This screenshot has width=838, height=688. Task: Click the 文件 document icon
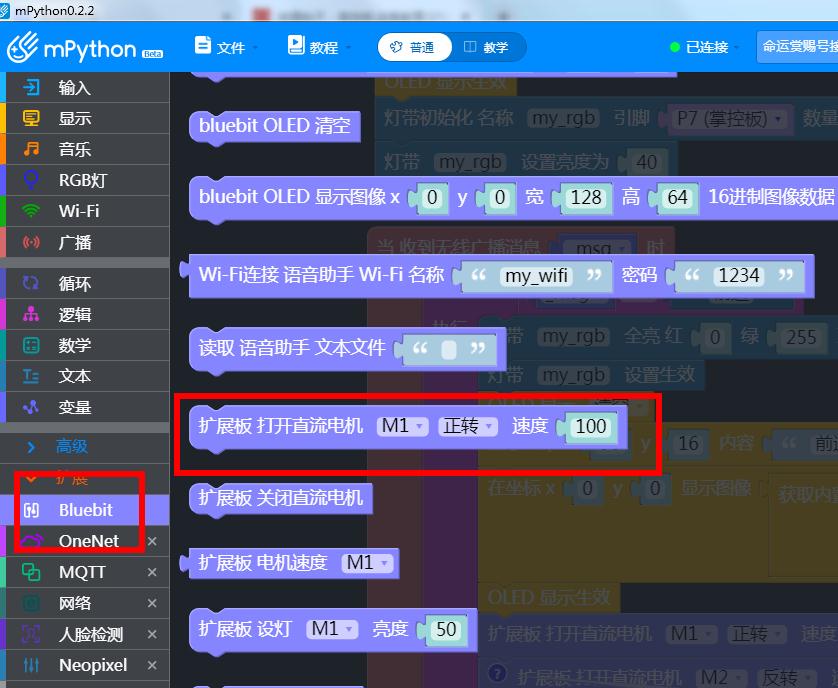(x=203, y=45)
